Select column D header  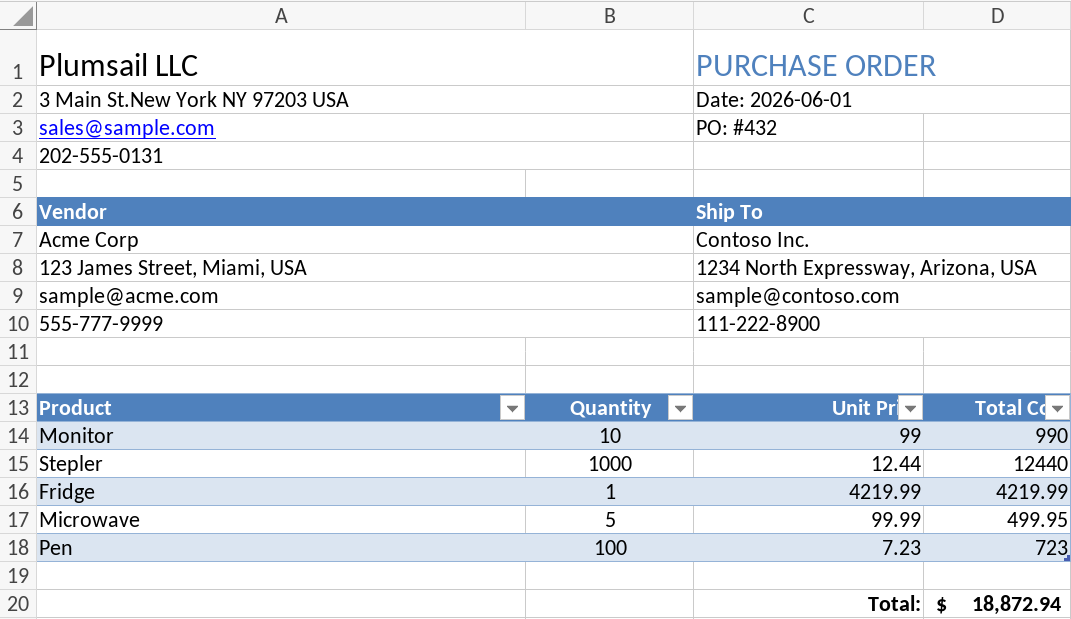[x=997, y=16]
